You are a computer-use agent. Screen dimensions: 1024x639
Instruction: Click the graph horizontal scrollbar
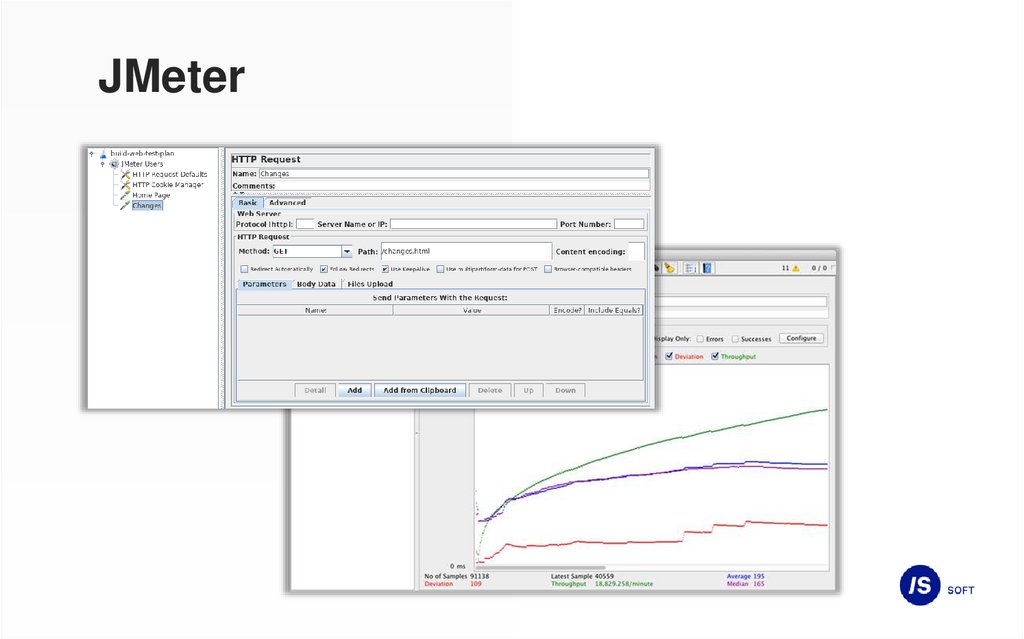(x=541, y=568)
